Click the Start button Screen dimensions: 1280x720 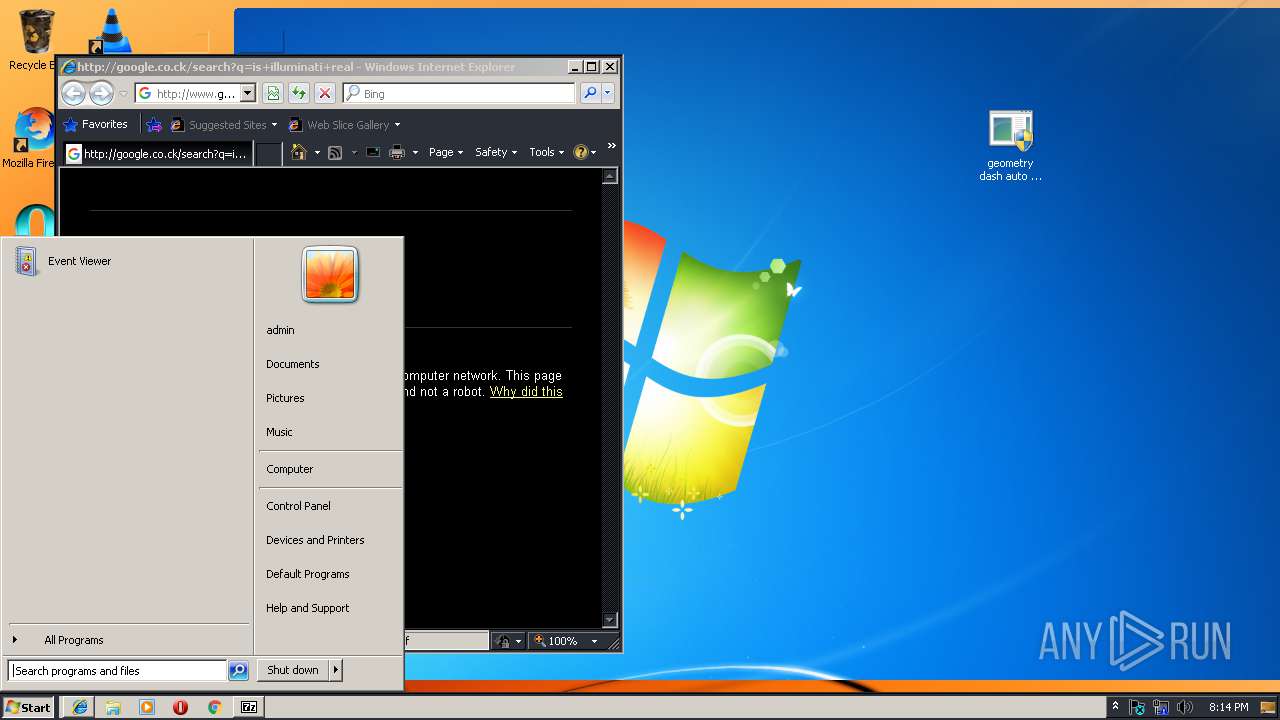tap(28, 707)
